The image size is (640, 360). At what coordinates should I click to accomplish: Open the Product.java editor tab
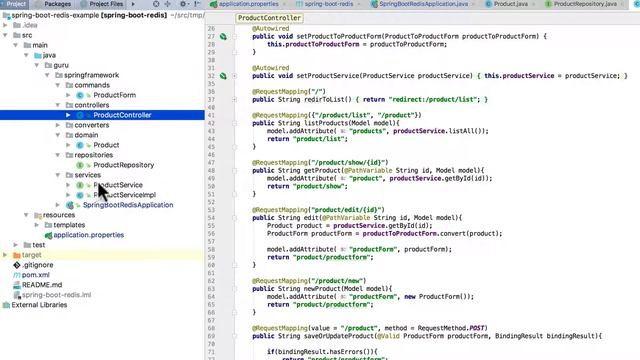(x=511, y=4)
